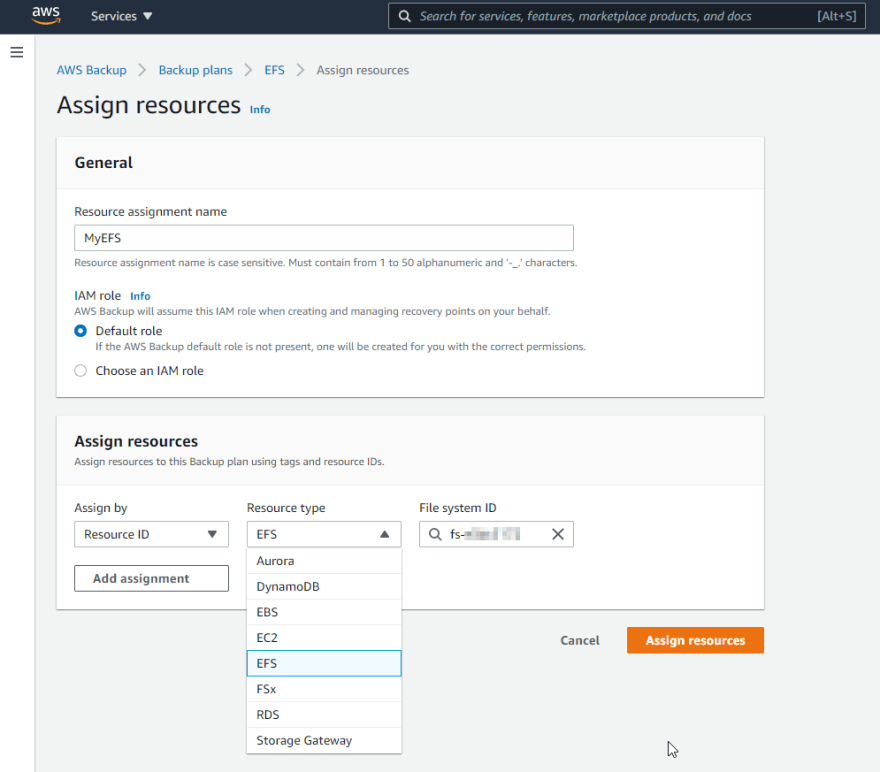The image size is (880, 772).
Task: Open the EFS breadcrumb link
Action: pos(274,70)
